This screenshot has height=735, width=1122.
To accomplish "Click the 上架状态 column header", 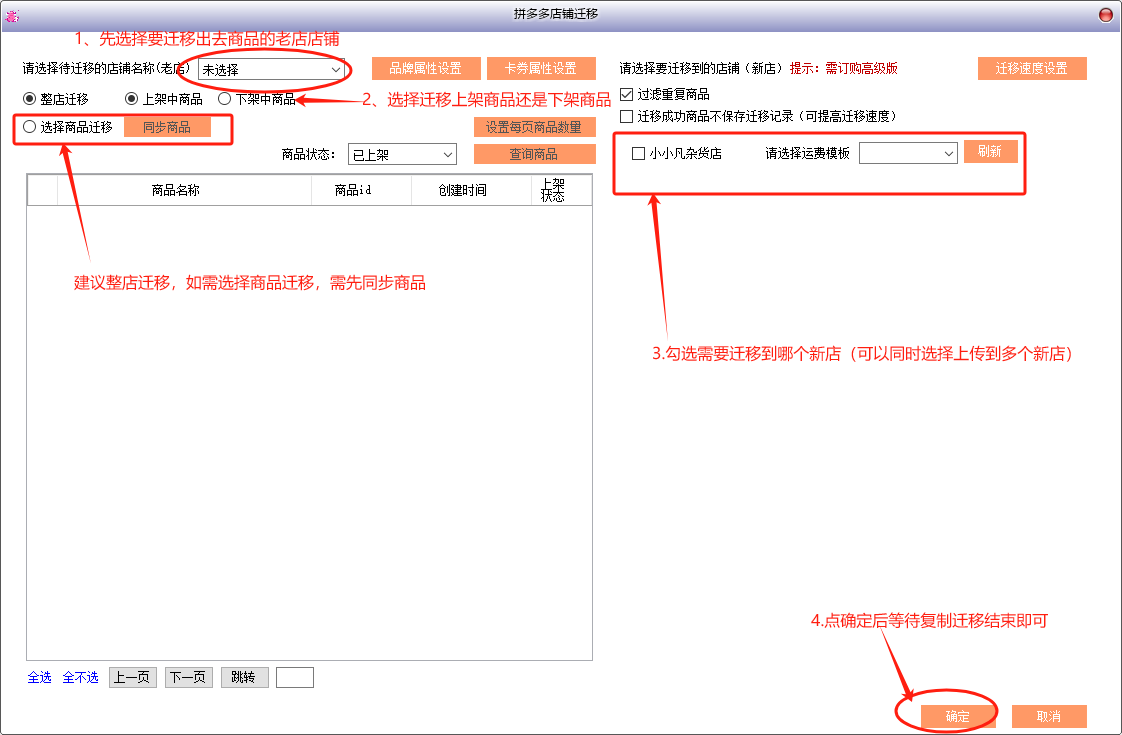I will pos(561,190).
